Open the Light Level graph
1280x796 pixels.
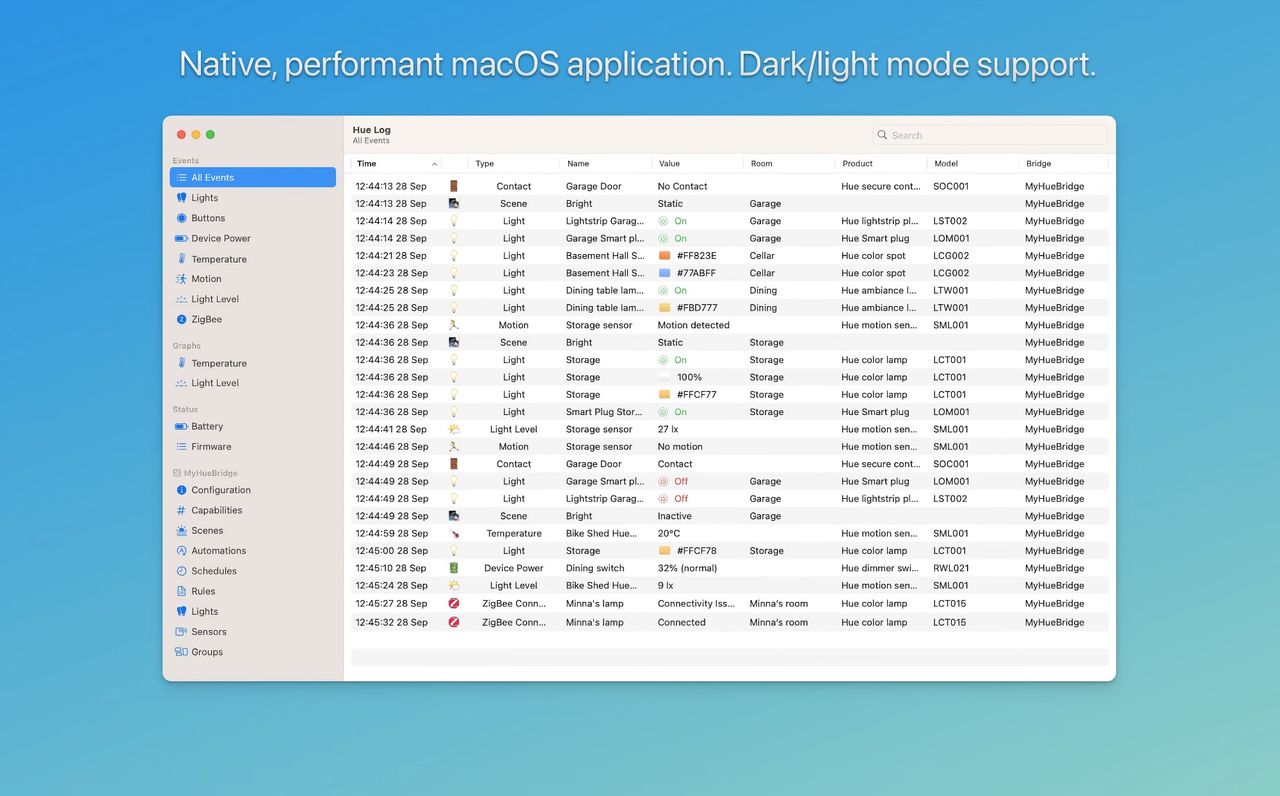click(x=214, y=383)
